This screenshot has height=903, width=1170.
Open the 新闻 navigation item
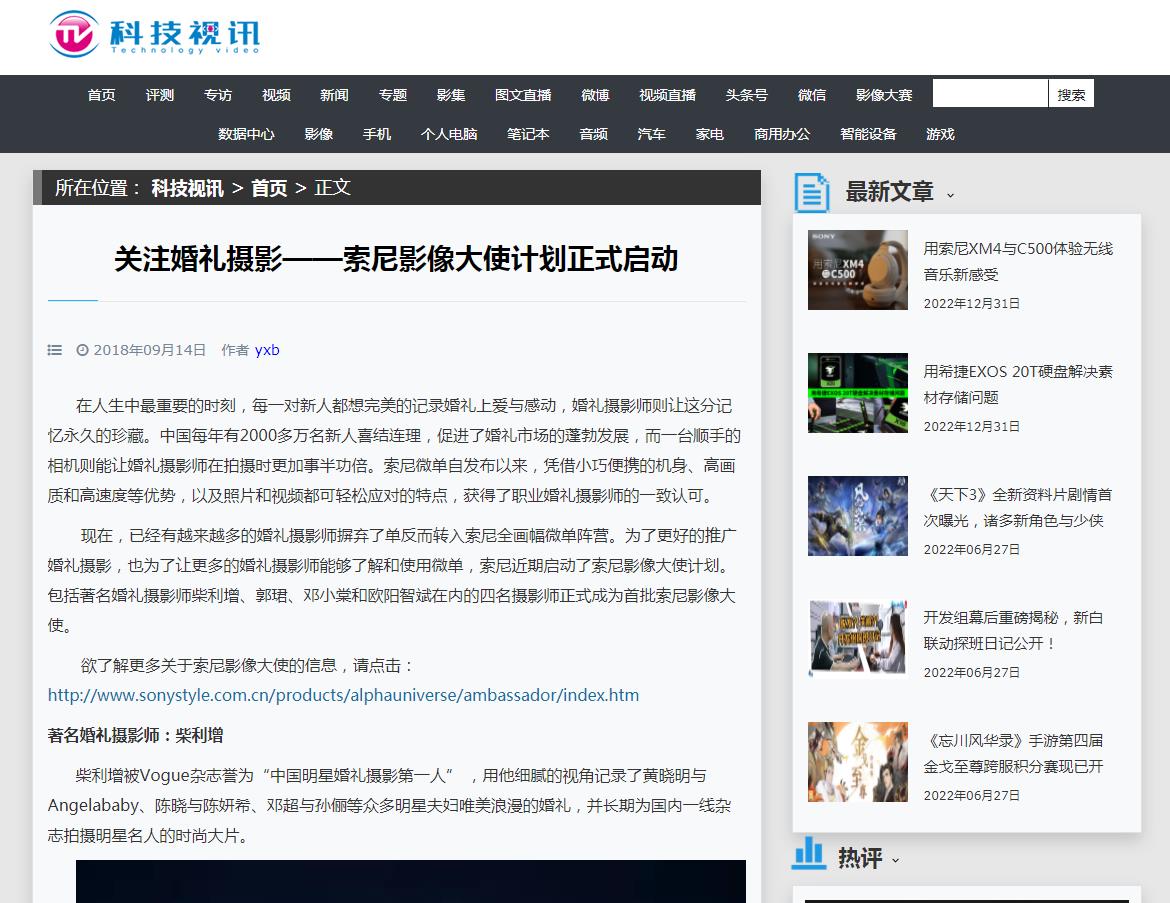[x=334, y=95]
